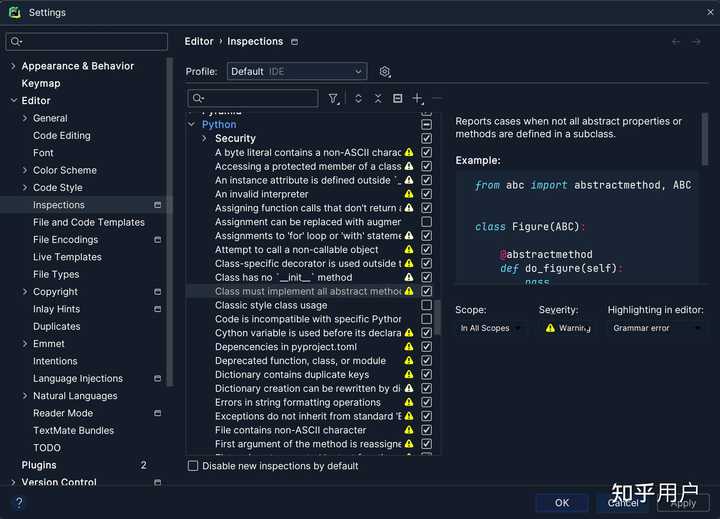Expand the Appearance & Behavior tree node

click(13, 66)
